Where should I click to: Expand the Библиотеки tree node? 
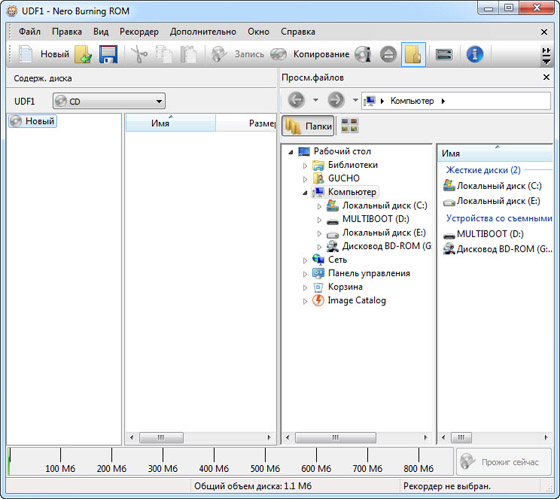[305, 165]
